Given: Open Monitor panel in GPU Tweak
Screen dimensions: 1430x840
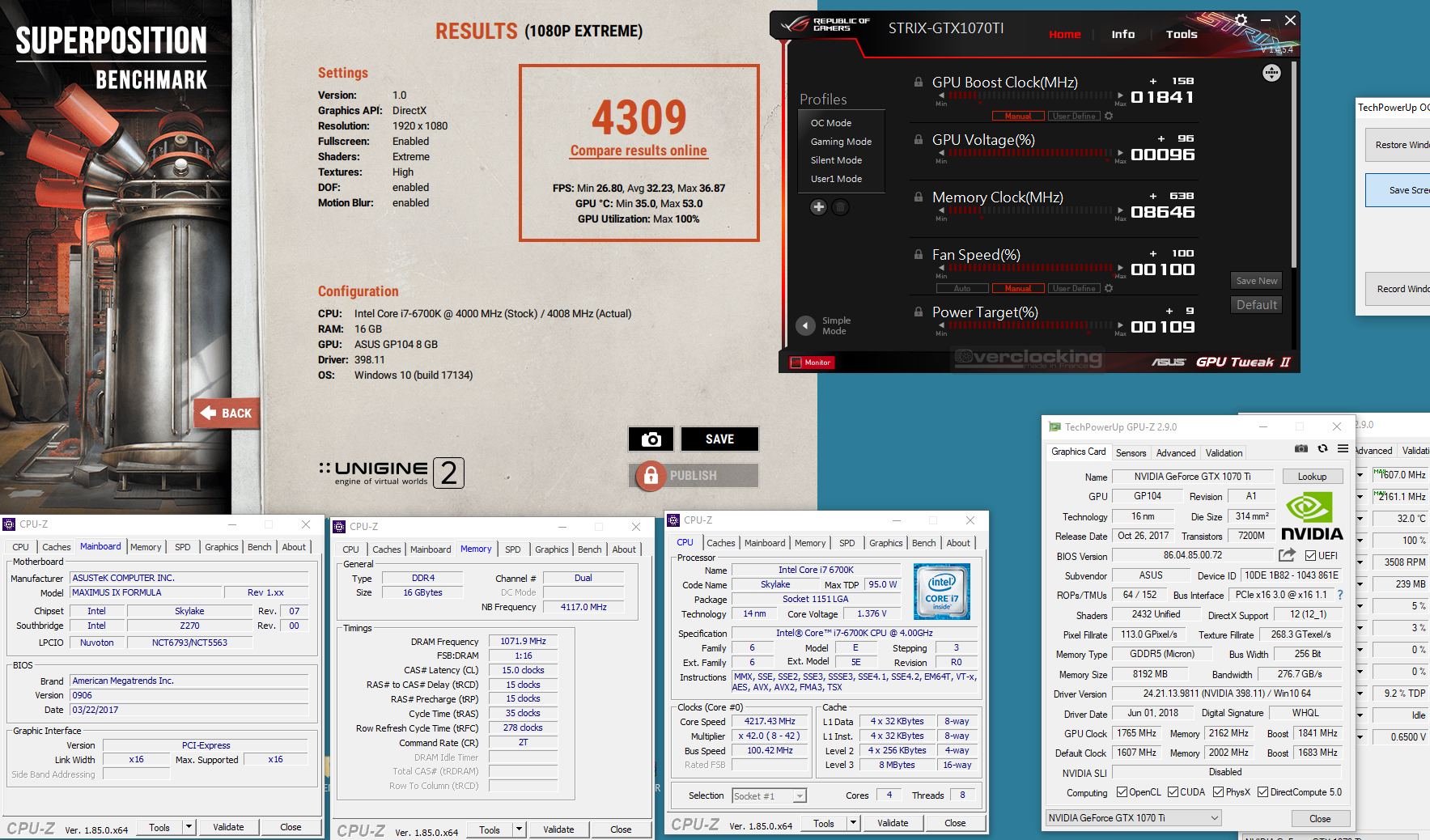Looking at the screenshot, I should coord(811,363).
